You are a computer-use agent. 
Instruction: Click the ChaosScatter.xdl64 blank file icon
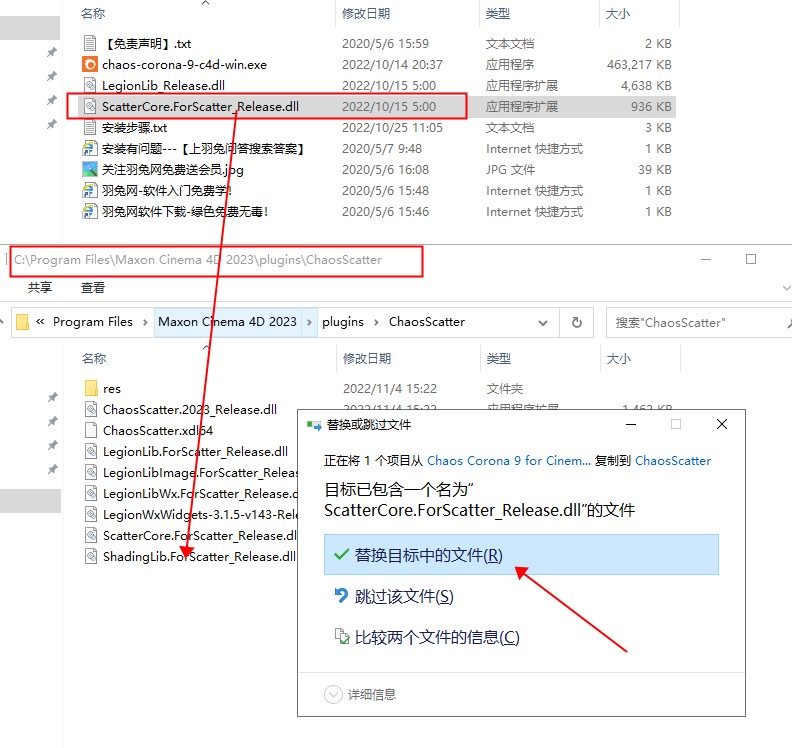pyautogui.click(x=91, y=430)
